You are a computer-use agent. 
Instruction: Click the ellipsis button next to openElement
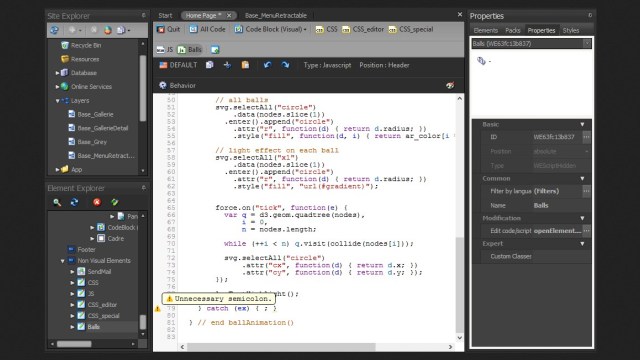point(587,231)
